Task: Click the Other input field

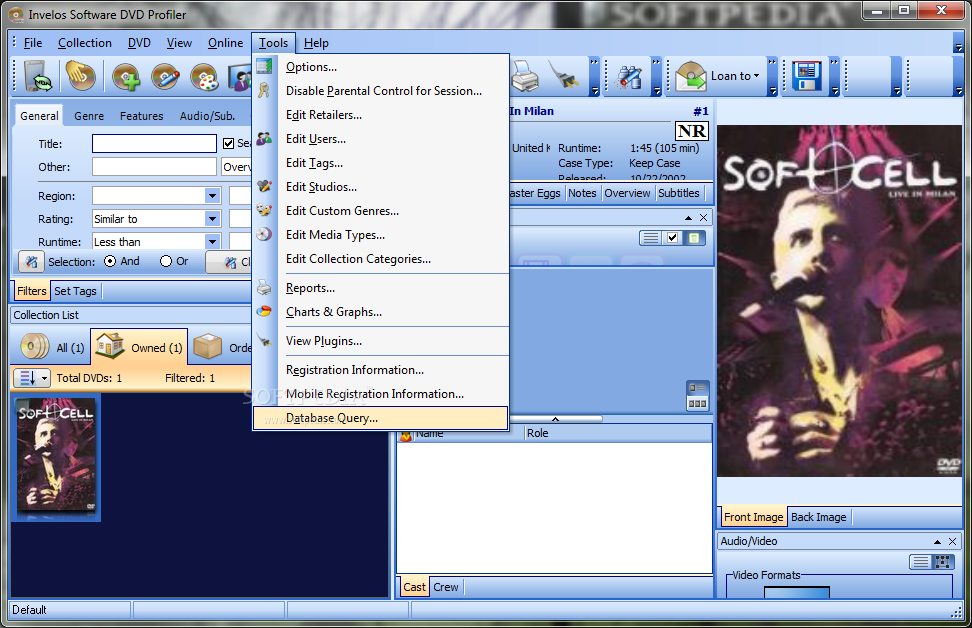Action: coord(154,167)
